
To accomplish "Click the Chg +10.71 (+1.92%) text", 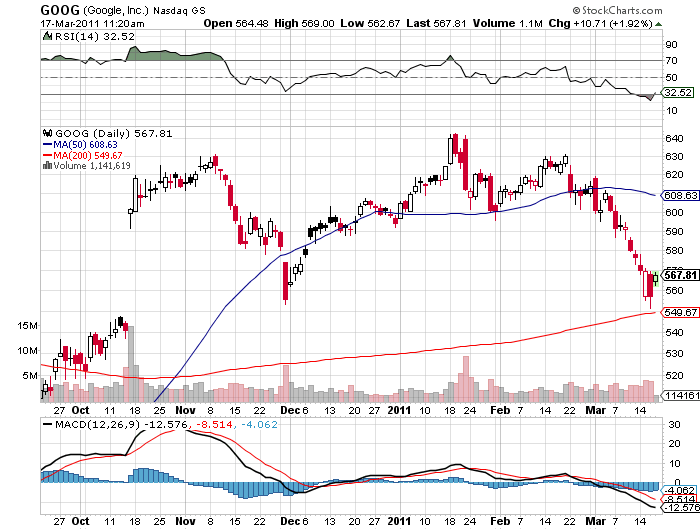I will click(600, 23).
